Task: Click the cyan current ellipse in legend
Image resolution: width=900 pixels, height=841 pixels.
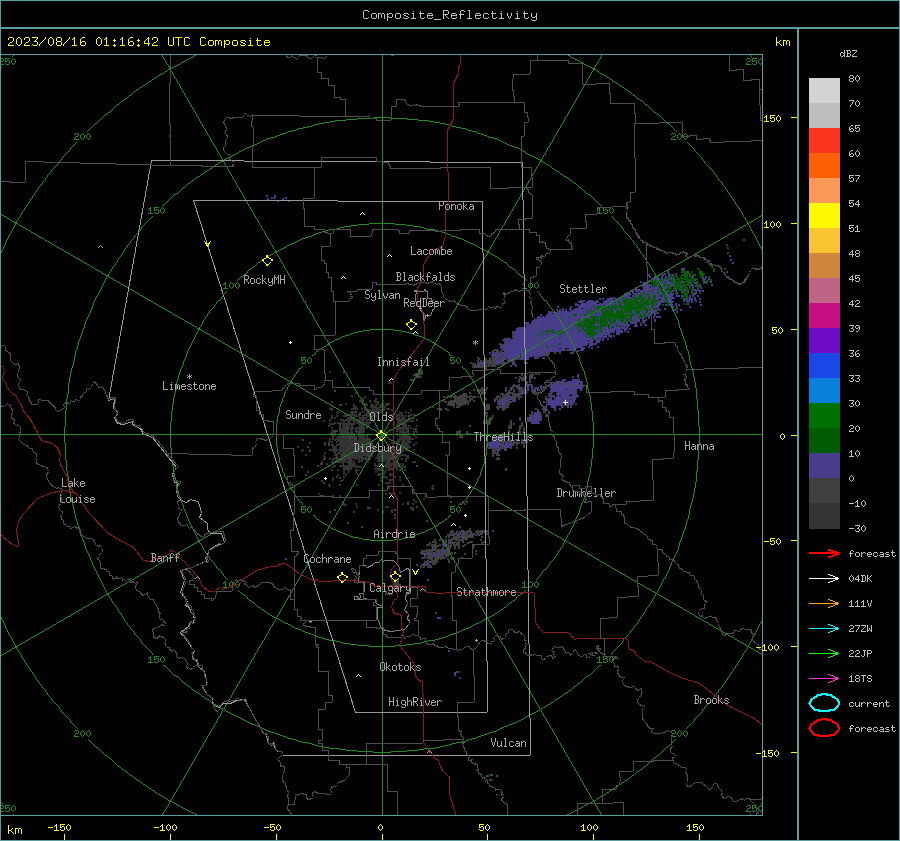Action: pyautogui.click(x=824, y=703)
